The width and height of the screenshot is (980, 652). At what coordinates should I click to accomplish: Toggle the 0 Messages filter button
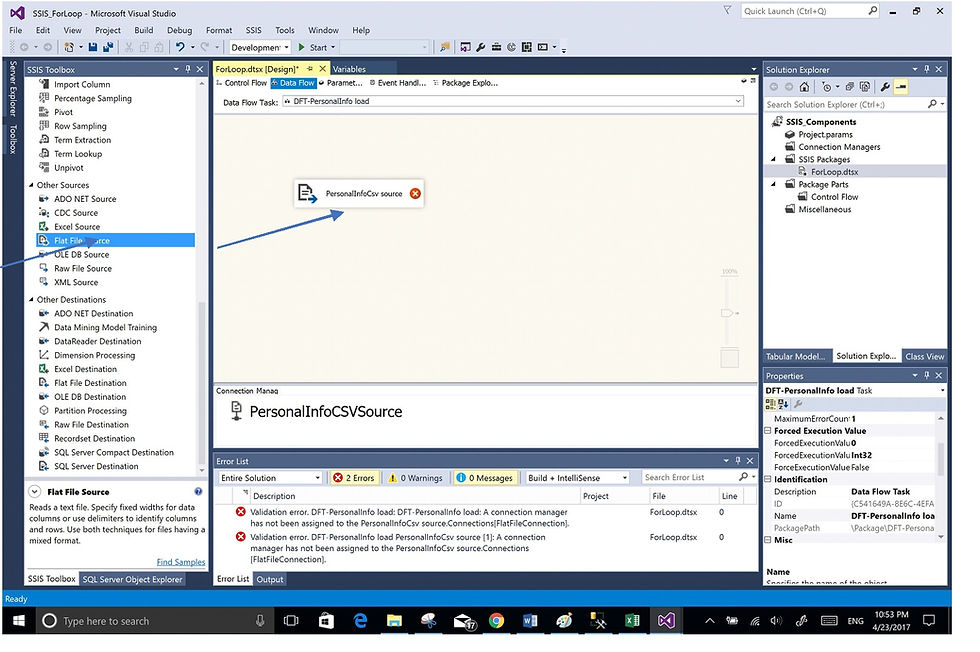pyautogui.click(x=485, y=478)
